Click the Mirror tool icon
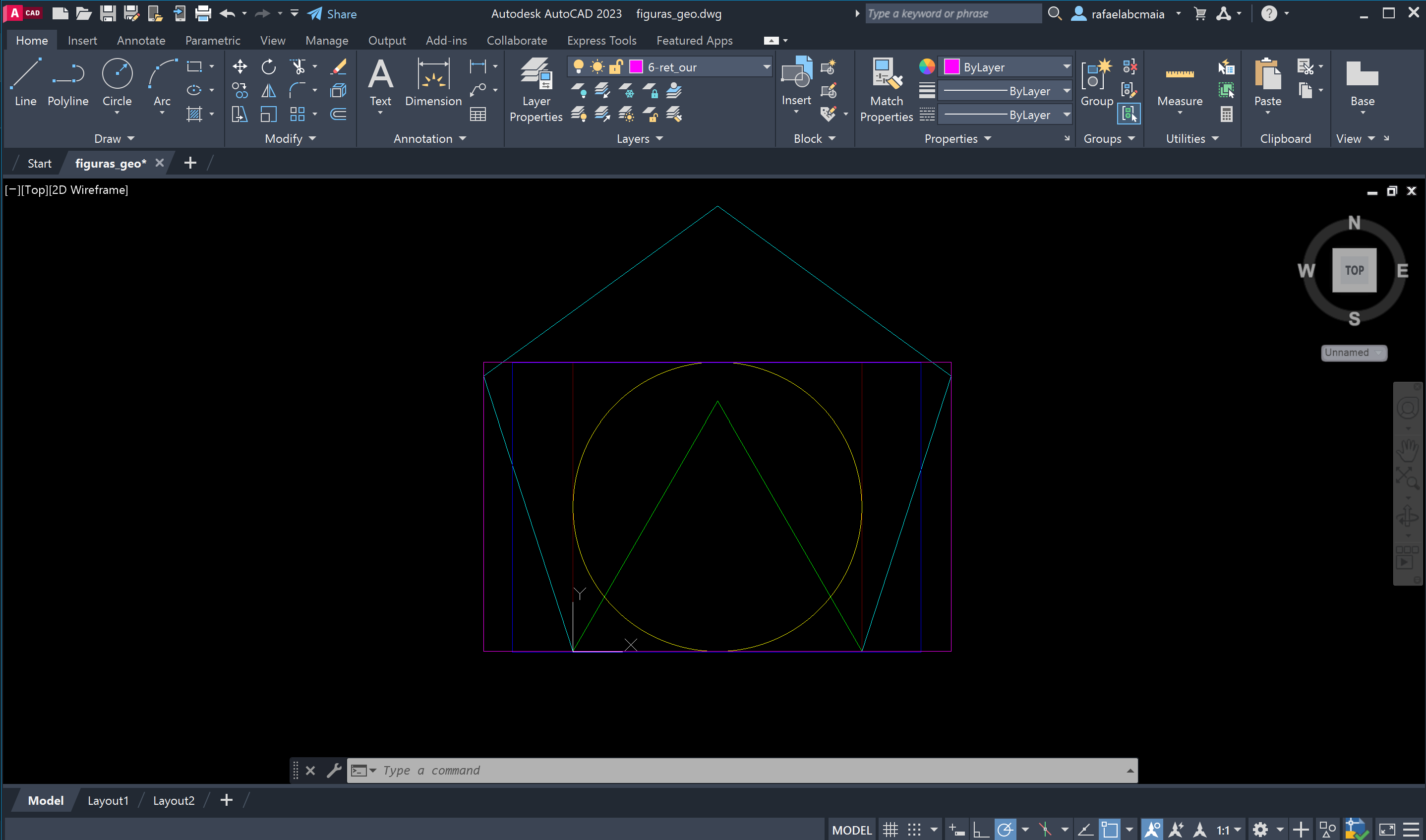 click(x=268, y=91)
